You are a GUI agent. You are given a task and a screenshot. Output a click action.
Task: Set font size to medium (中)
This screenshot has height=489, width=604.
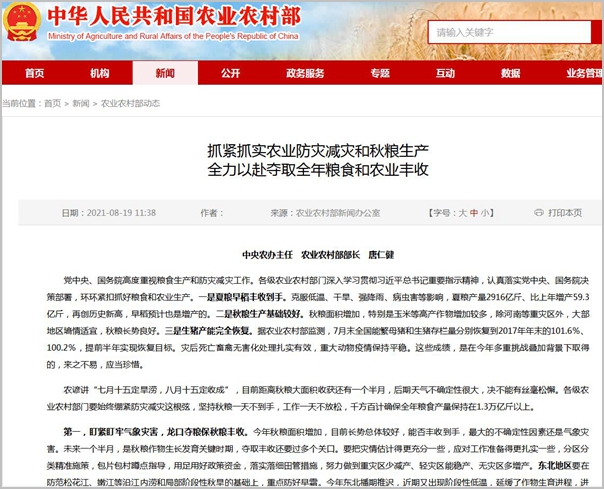pyautogui.click(x=475, y=213)
